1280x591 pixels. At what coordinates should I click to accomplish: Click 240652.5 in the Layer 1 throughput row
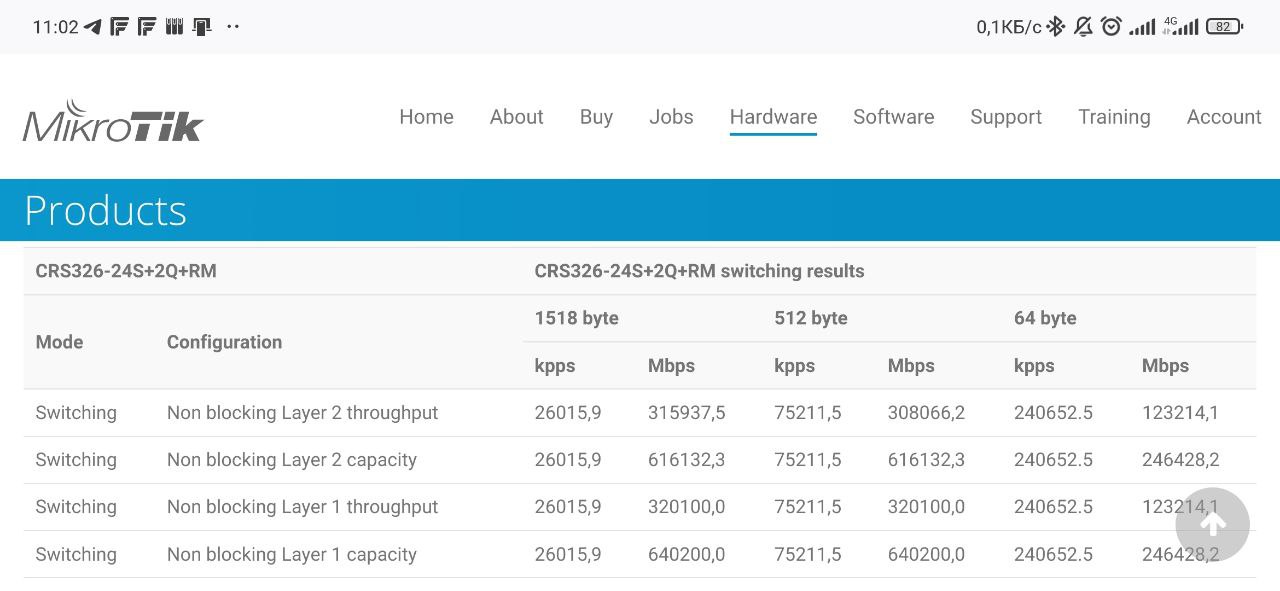pyautogui.click(x=1053, y=507)
